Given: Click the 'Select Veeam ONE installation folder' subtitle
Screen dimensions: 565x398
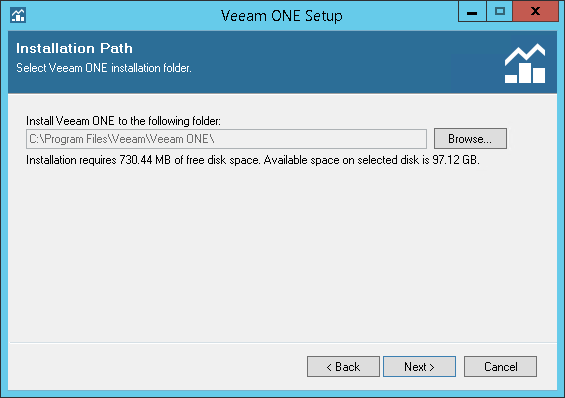Looking at the screenshot, I should point(104,68).
